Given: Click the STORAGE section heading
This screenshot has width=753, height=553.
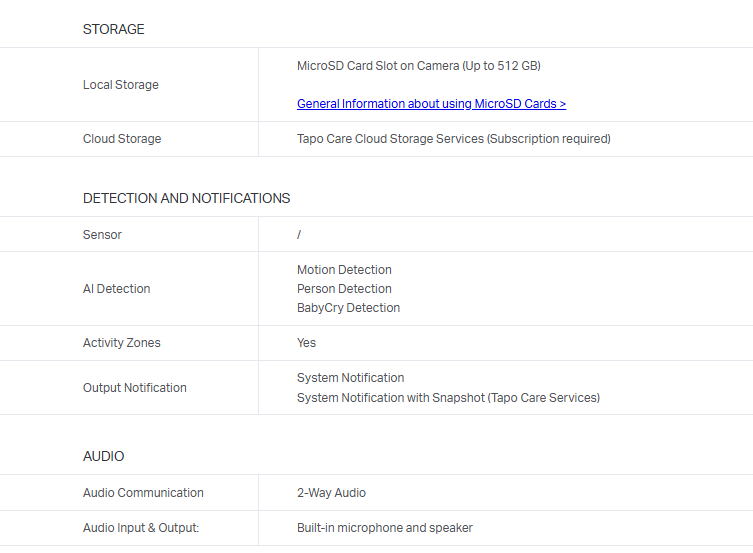Looking at the screenshot, I should 113,30.
